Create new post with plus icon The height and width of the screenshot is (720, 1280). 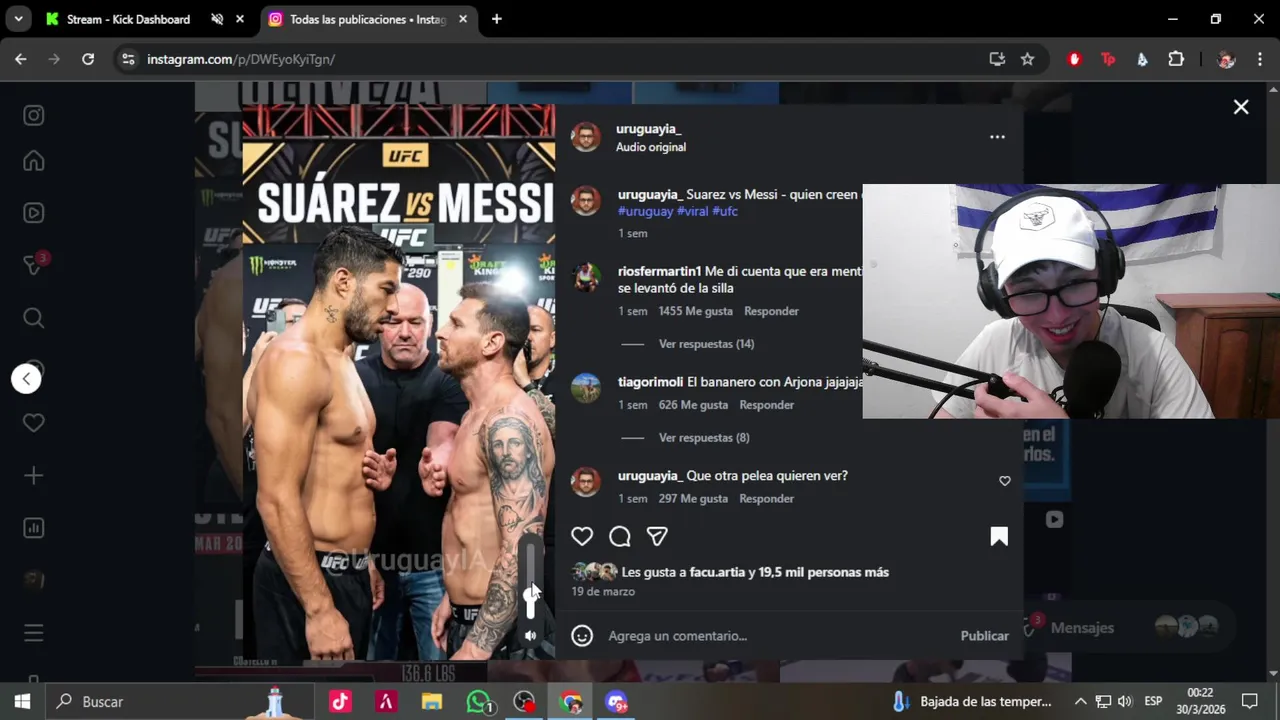[34, 476]
